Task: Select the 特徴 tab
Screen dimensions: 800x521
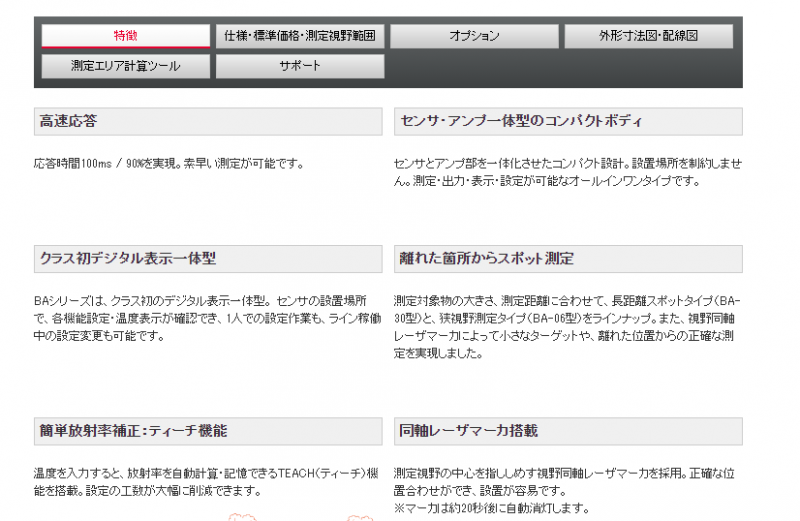Action: point(126,36)
